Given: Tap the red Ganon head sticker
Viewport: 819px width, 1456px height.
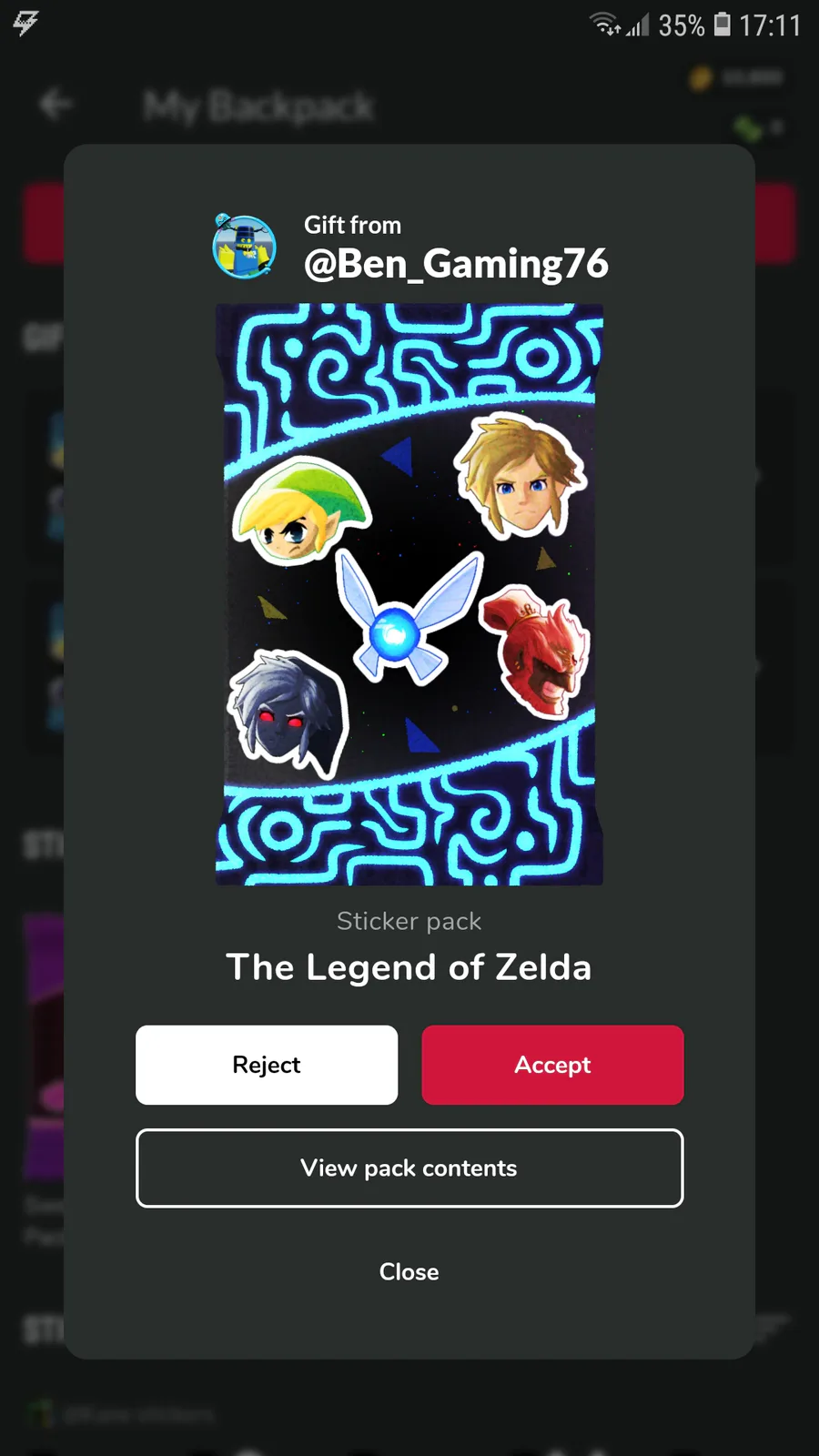Looking at the screenshot, I should click(x=535, y=652).
